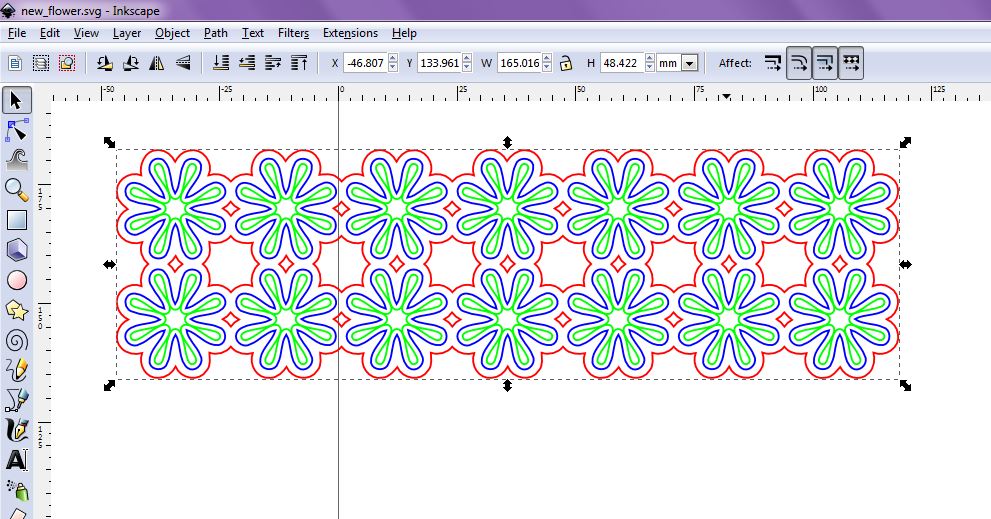Choose the Tweak tool
Screen dimensions: 991x519
17,161
